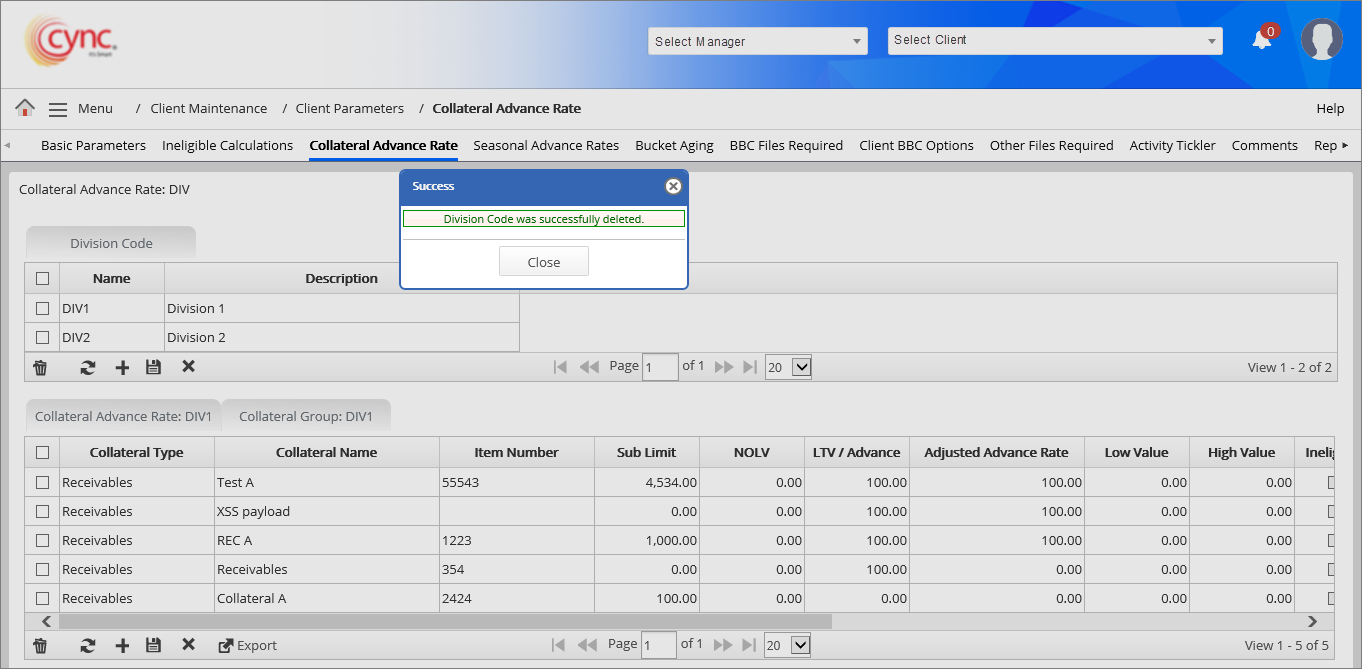Image resolution: width=1362 pixels, height=669 pixels.
Task: Tick the checkbox for DIV1 row
Action: click(x=42, y=308)
